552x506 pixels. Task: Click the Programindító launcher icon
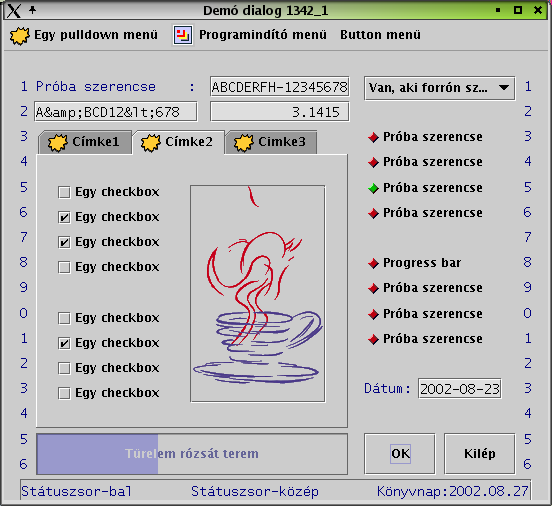182,35
